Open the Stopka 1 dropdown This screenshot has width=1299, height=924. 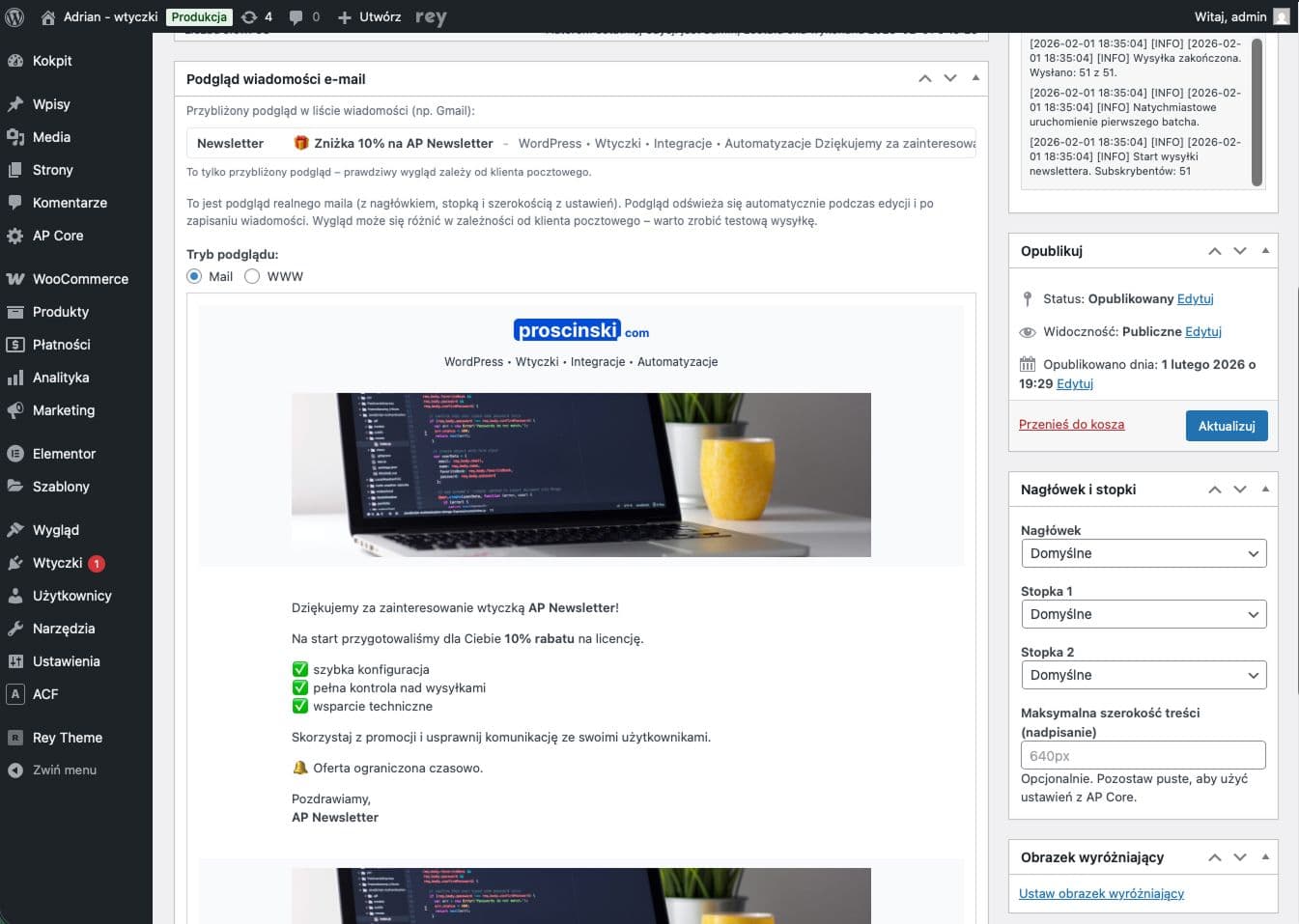click(1144, 614)
